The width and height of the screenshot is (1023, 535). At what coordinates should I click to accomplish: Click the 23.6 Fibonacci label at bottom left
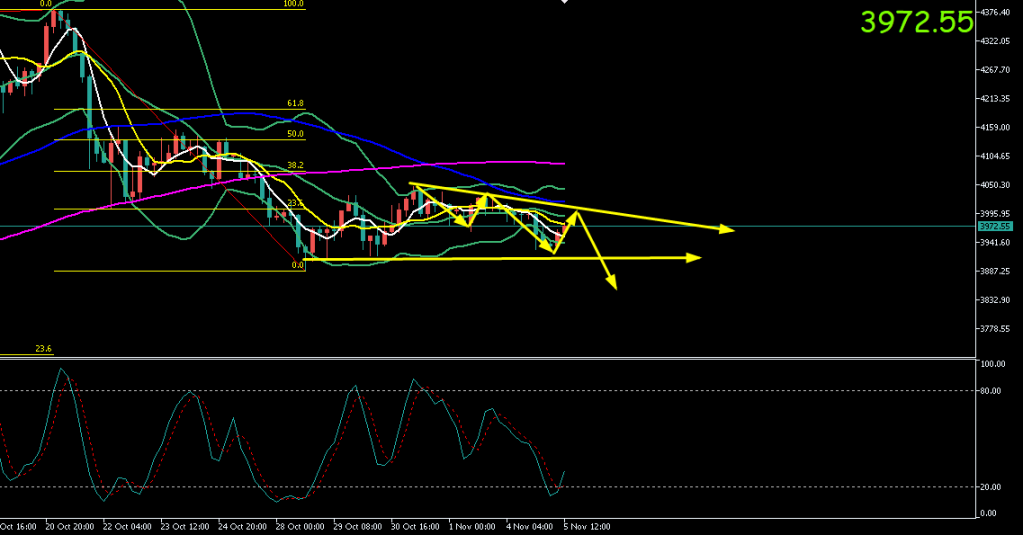tap(43, 349)
